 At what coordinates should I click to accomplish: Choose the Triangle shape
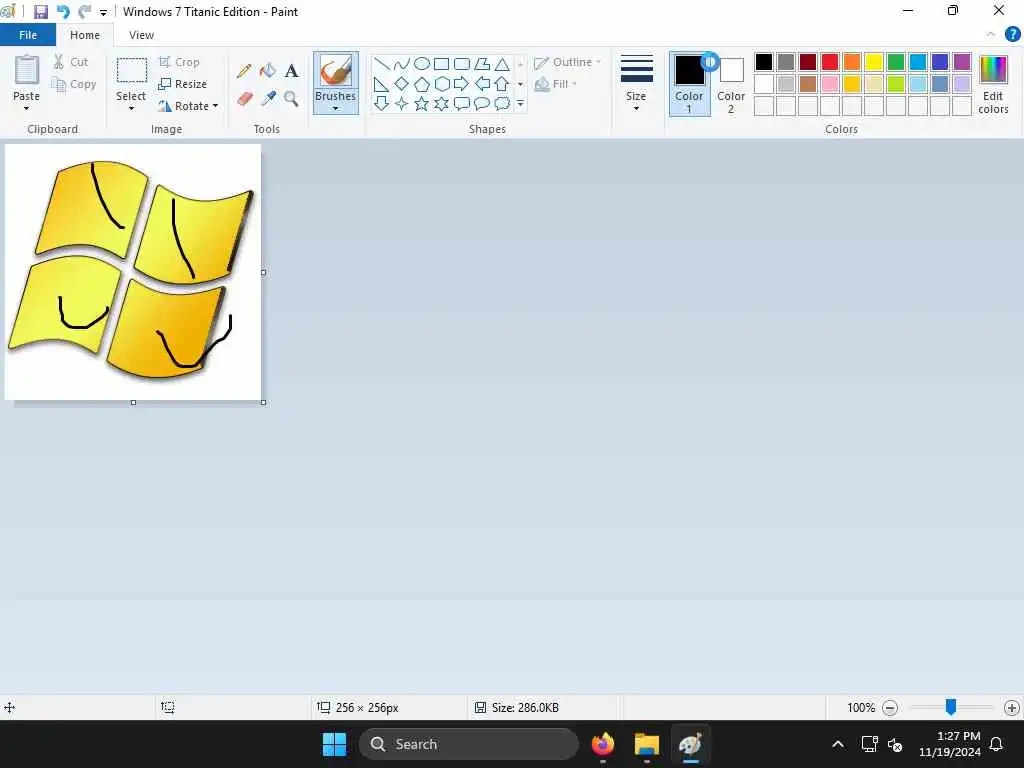coord(502,64)
